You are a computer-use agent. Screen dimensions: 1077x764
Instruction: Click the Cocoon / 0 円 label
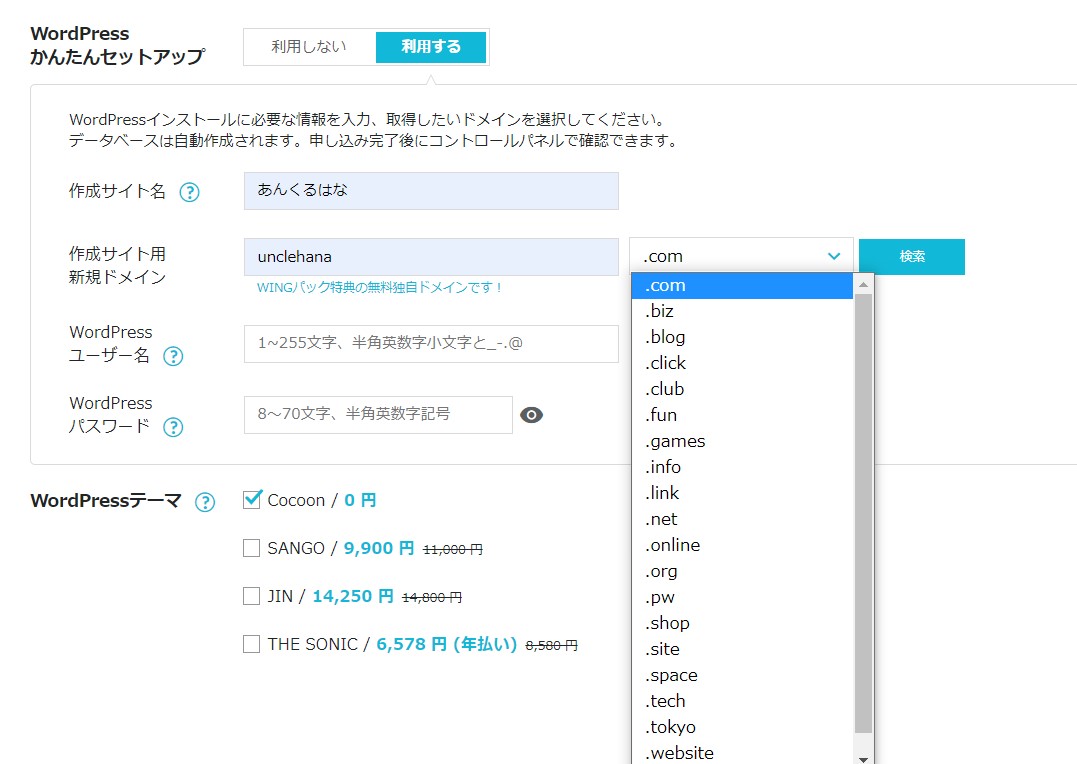(321, 500)
